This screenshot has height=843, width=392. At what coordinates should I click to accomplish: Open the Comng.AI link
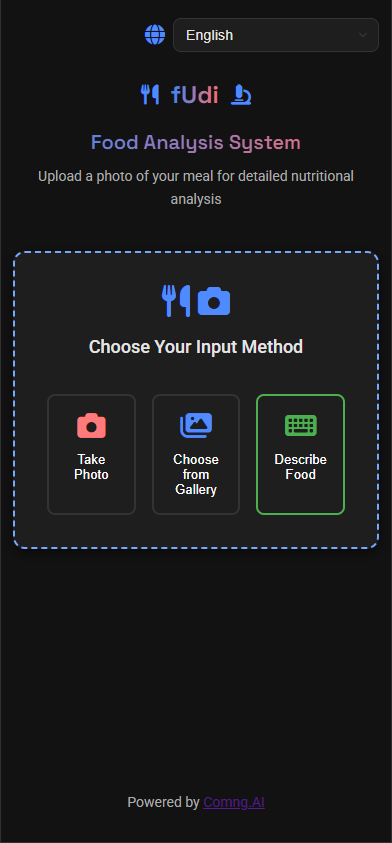(234, 802)
